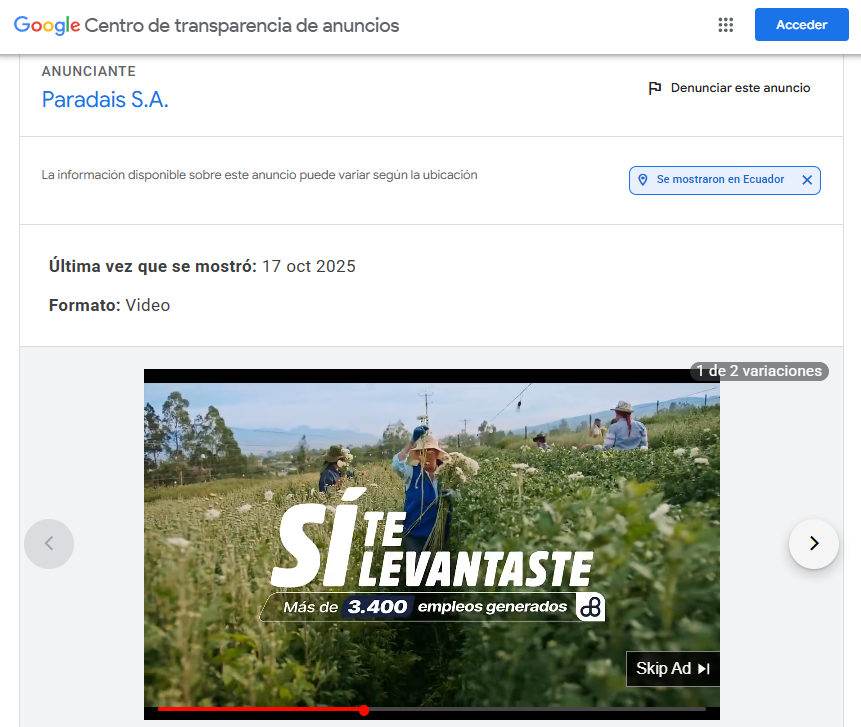Click the location pin icon in Ecuador chip
This screenshot has width=861, height=727.
(642, 180)
